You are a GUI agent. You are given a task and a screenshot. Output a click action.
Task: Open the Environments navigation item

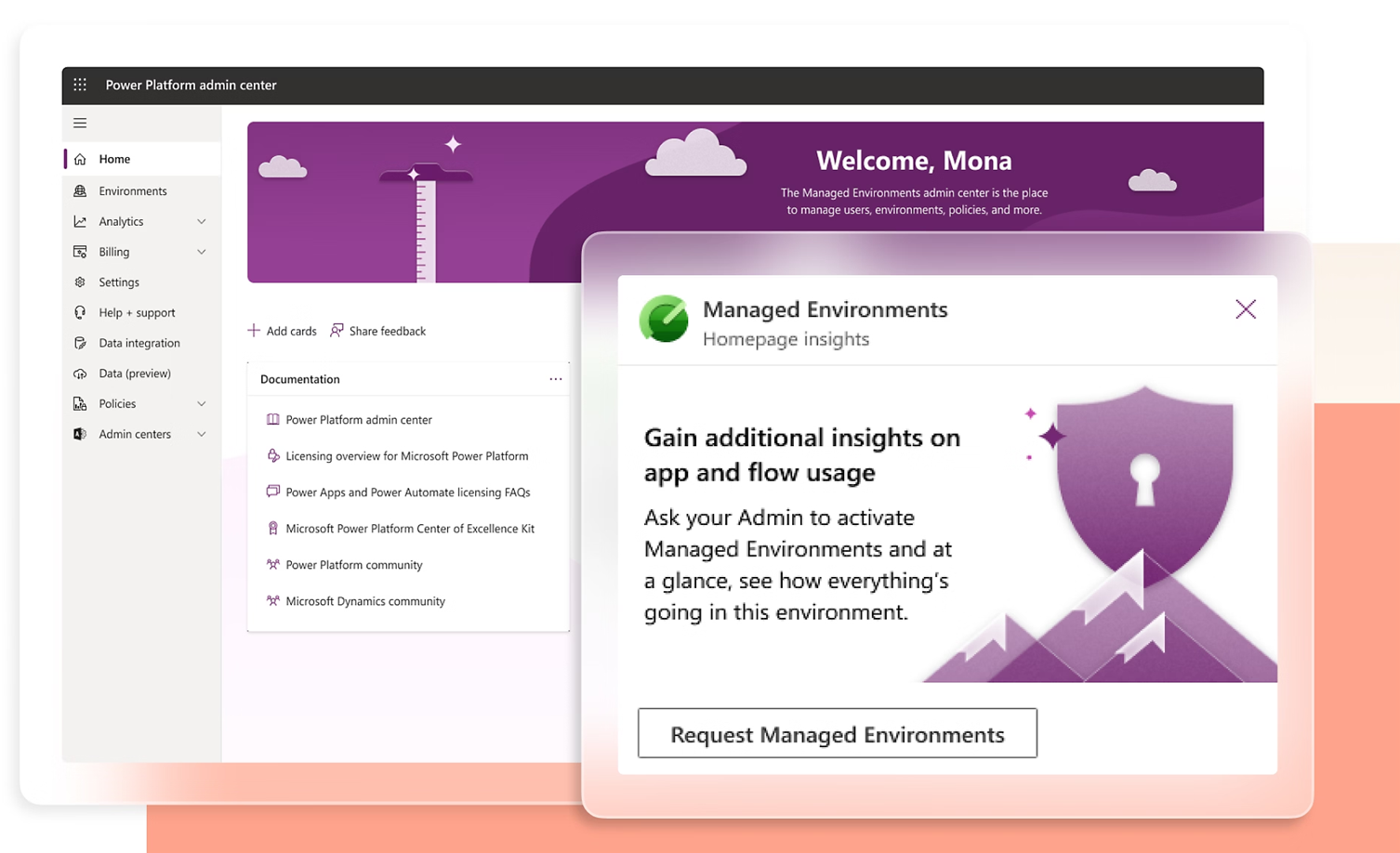click(142, 190)
